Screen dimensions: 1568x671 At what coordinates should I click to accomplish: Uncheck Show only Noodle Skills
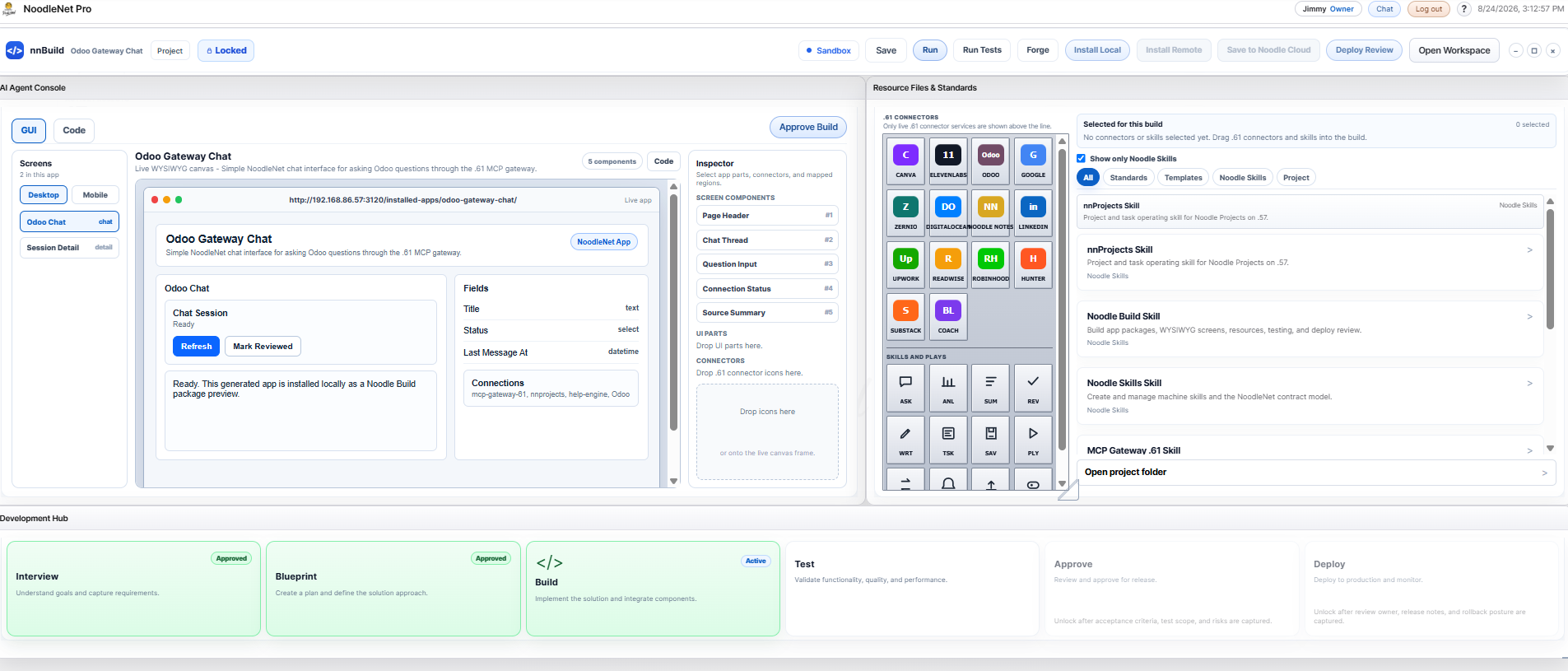1081,159
